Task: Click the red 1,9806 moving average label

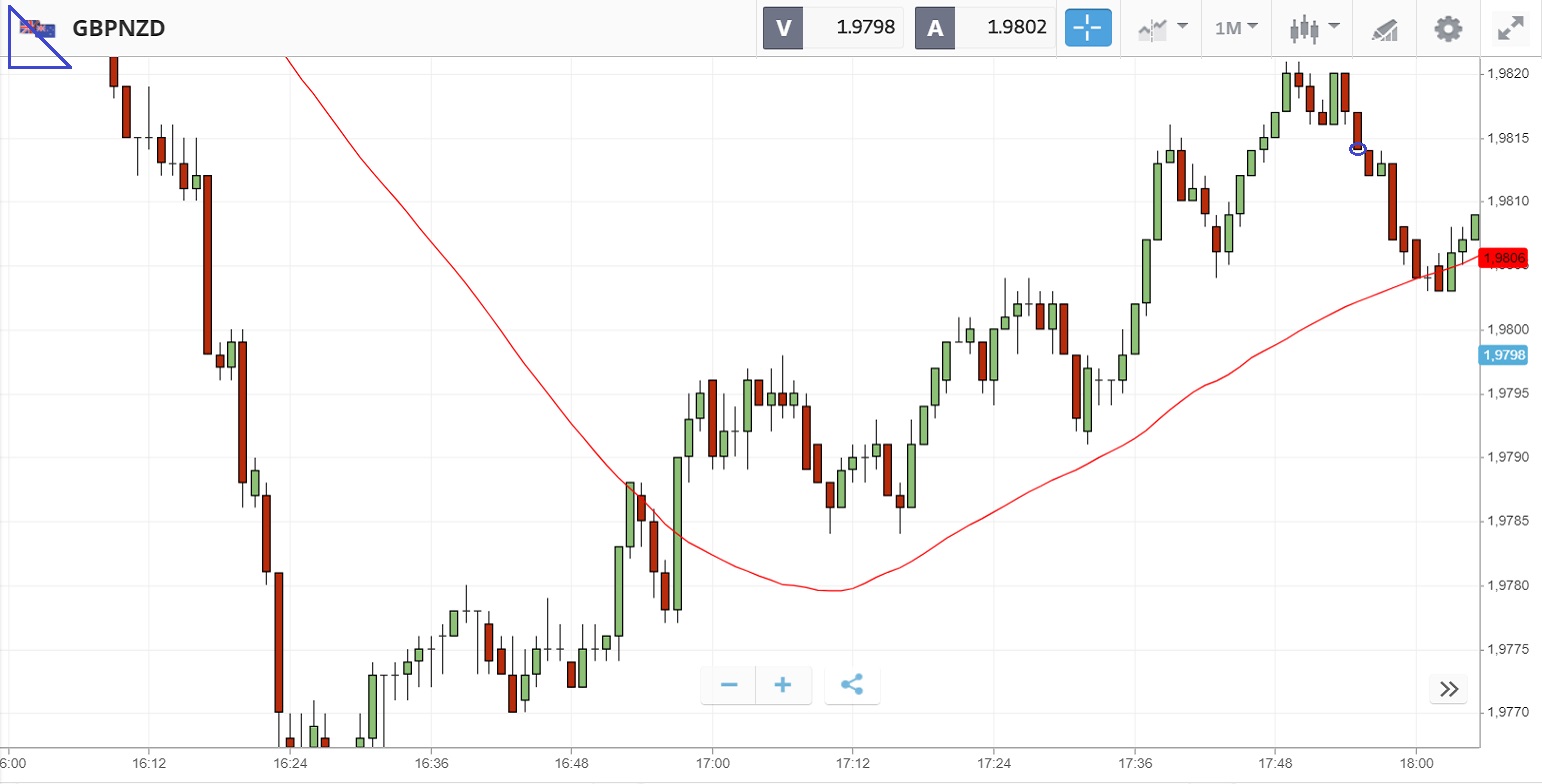Action: click(x=1505, y=258)
